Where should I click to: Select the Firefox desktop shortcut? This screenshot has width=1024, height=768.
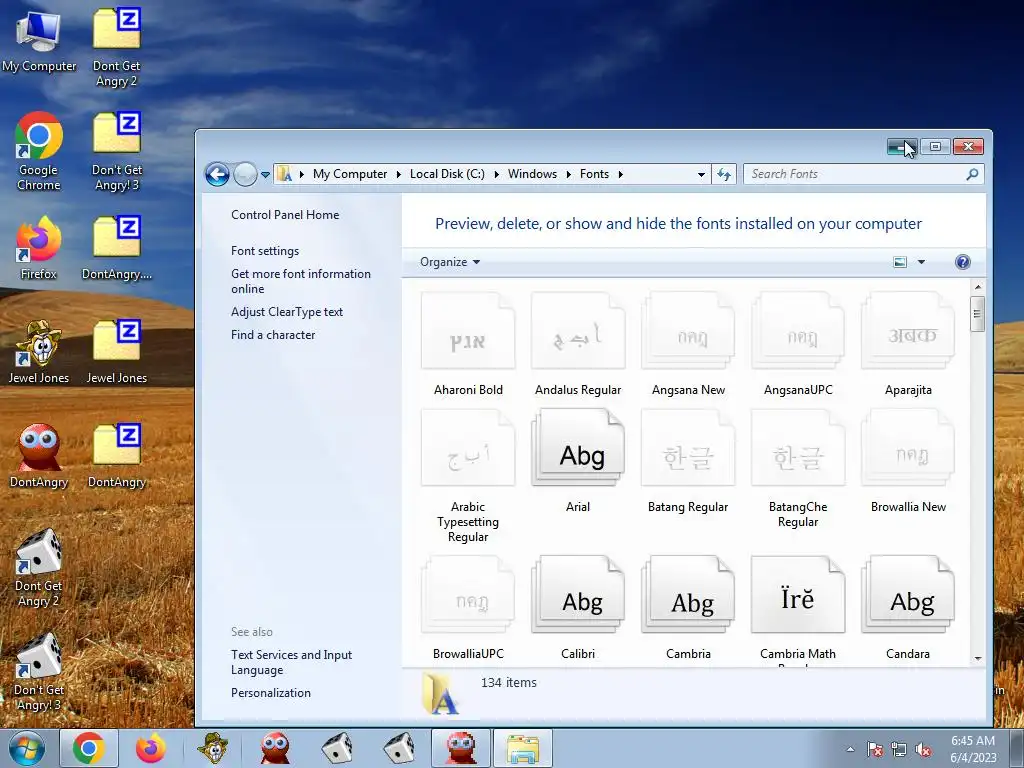[x=39, y=248]
